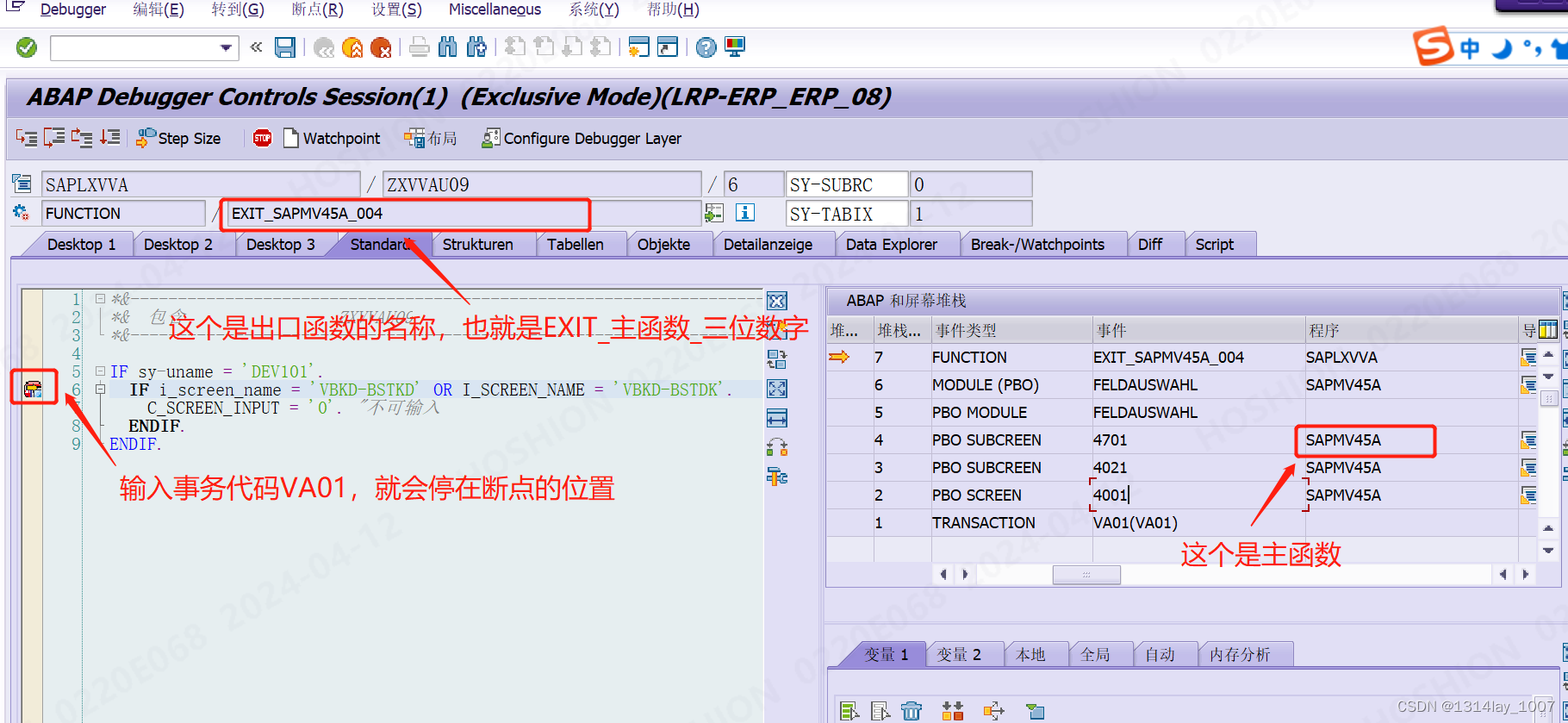
Task: Click the Find binoculars icon
Action: pyautogui.click(x=448, y=47)
